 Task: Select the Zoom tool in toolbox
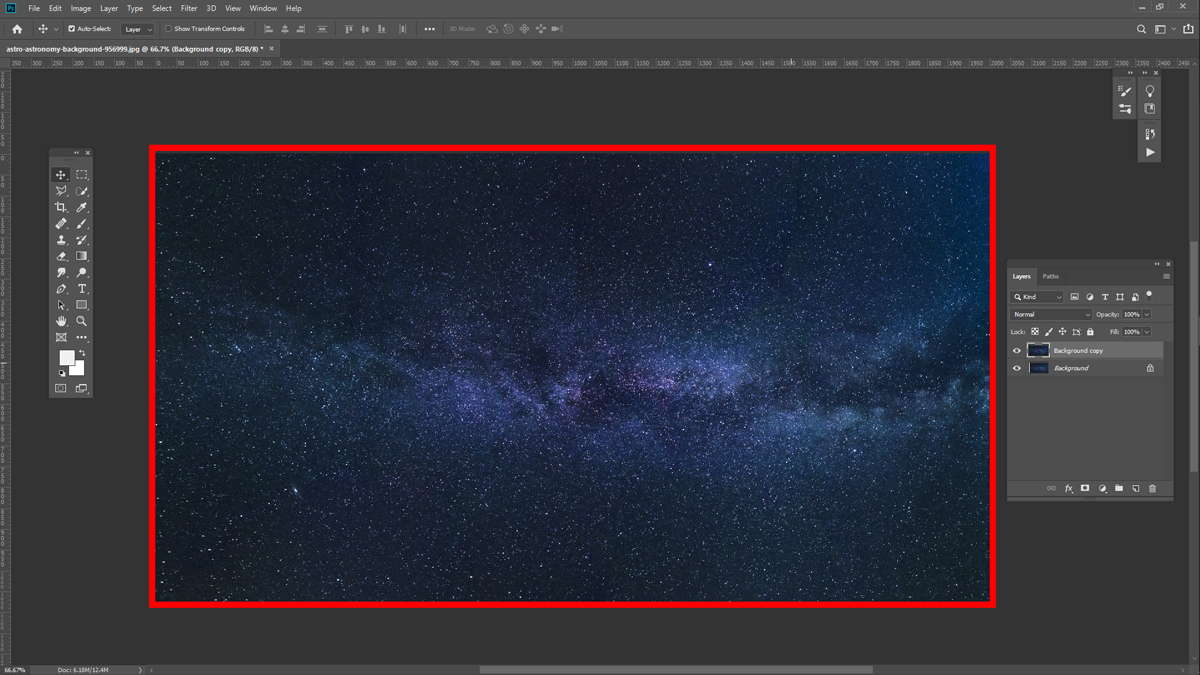[82, 321]
